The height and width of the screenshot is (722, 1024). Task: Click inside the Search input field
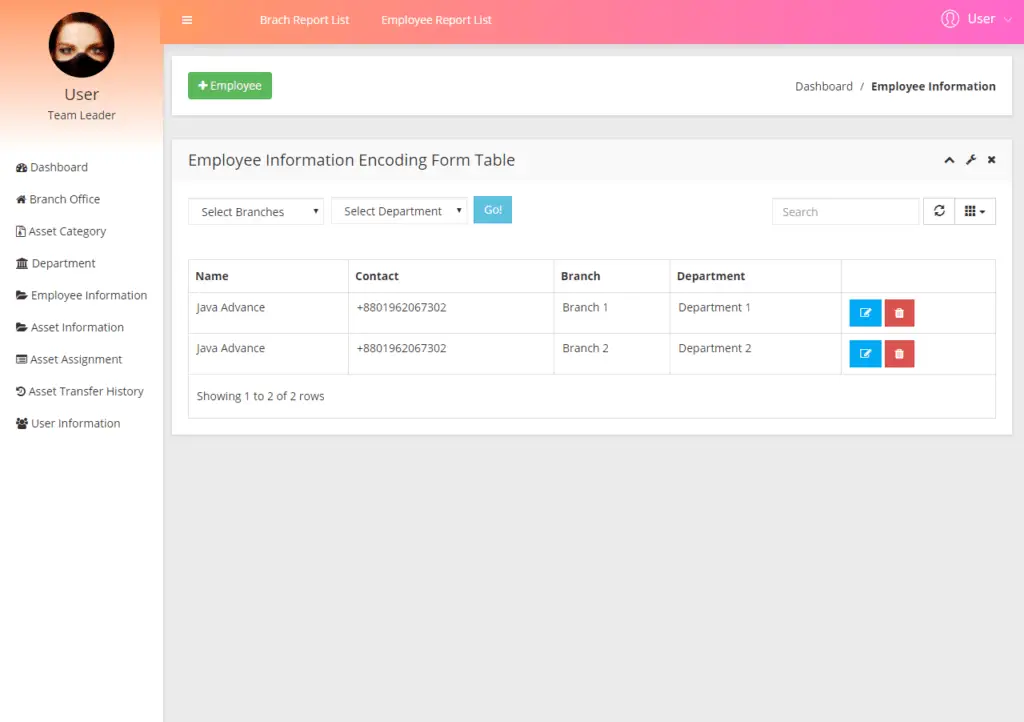845,211
